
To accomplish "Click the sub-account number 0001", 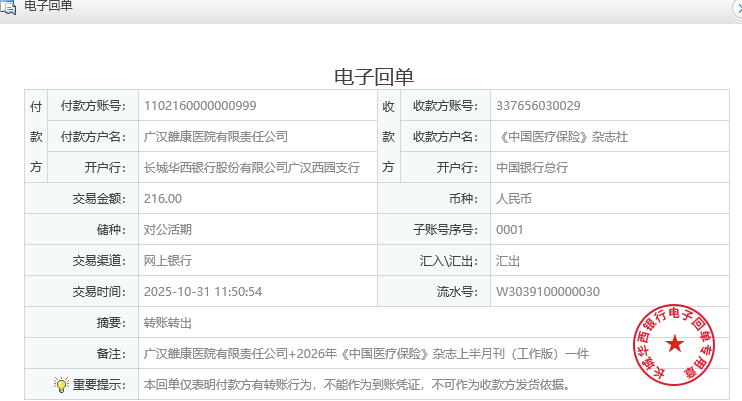I will [x=510, y=230].
